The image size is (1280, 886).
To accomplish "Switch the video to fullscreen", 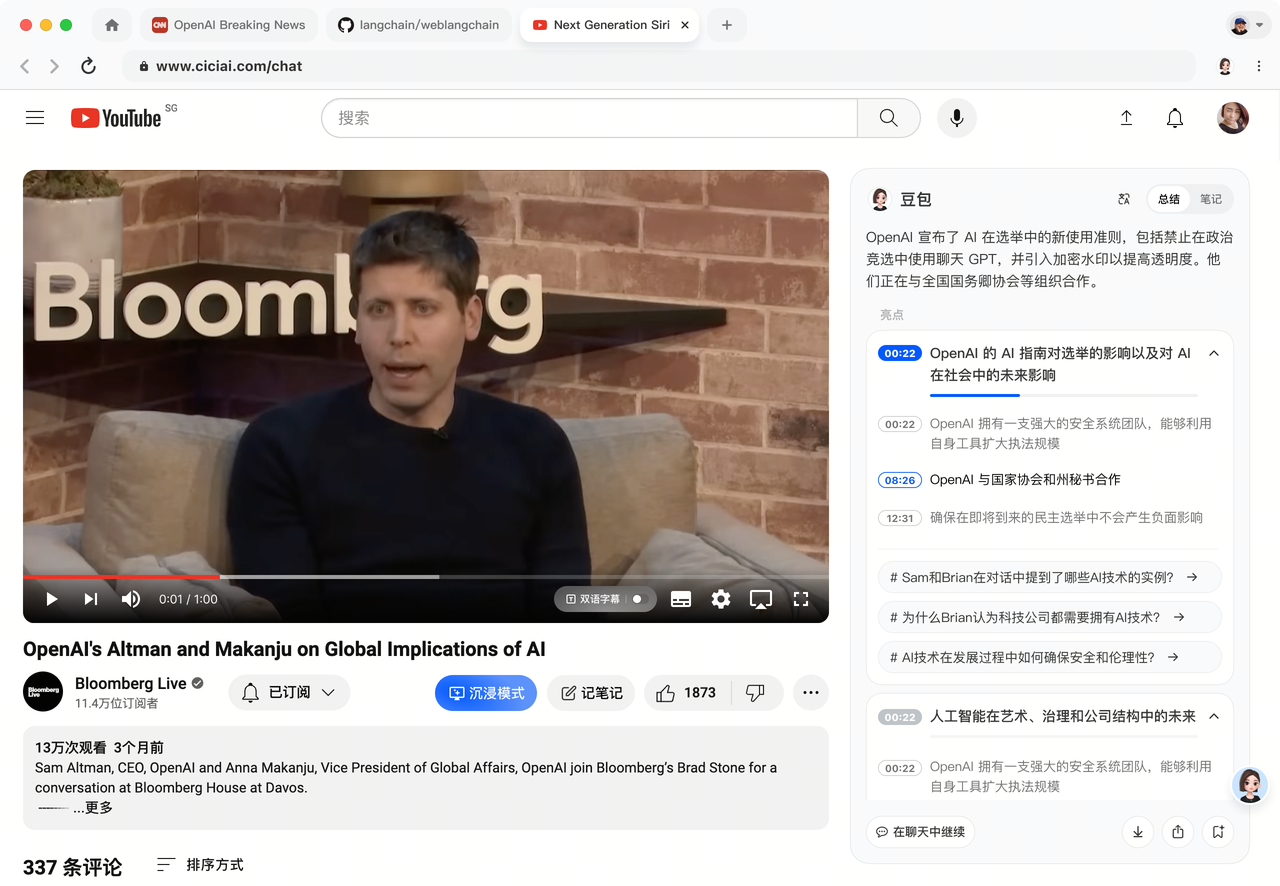I will click(801, 599).
